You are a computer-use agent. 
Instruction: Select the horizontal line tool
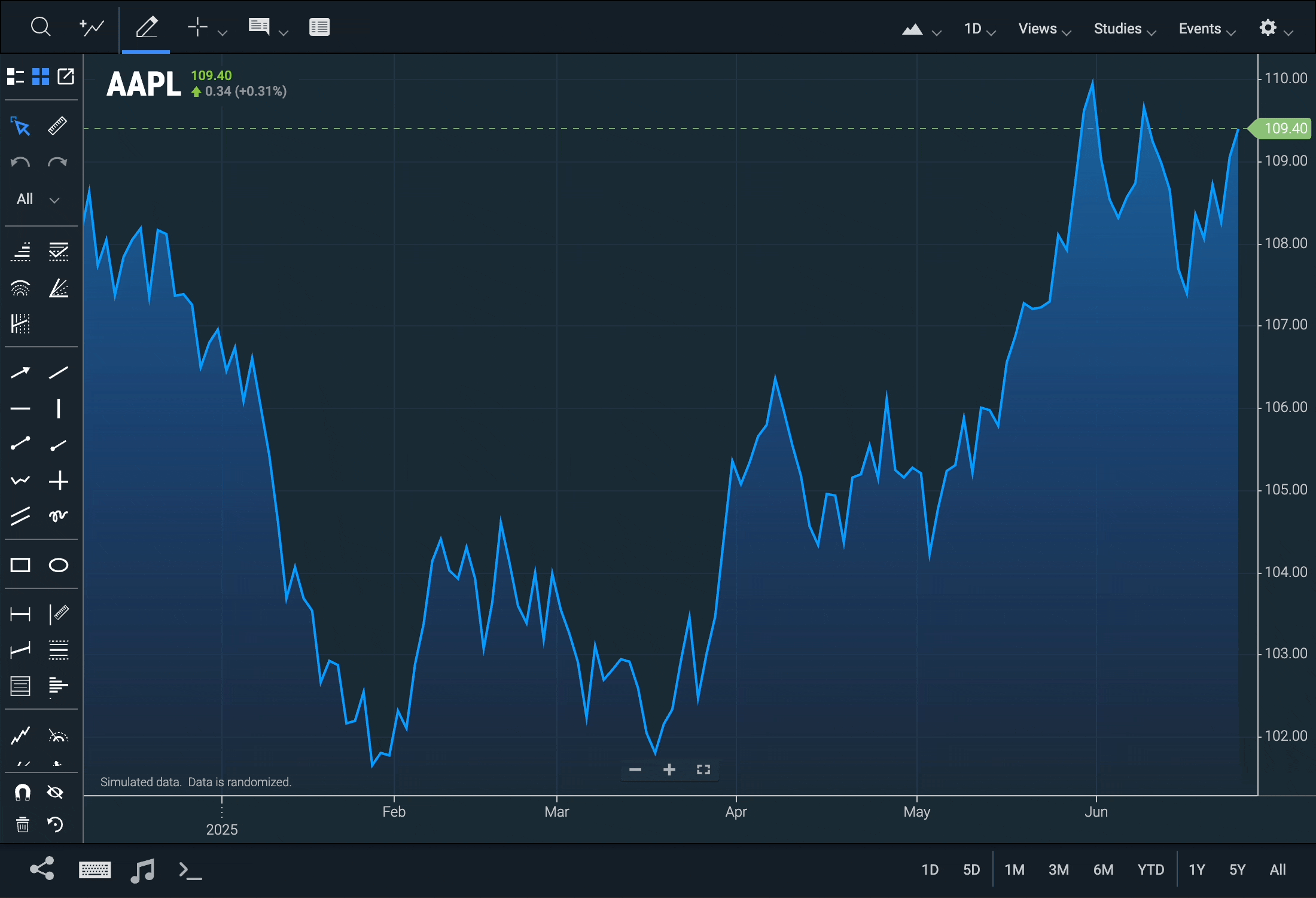pos(20,409)
